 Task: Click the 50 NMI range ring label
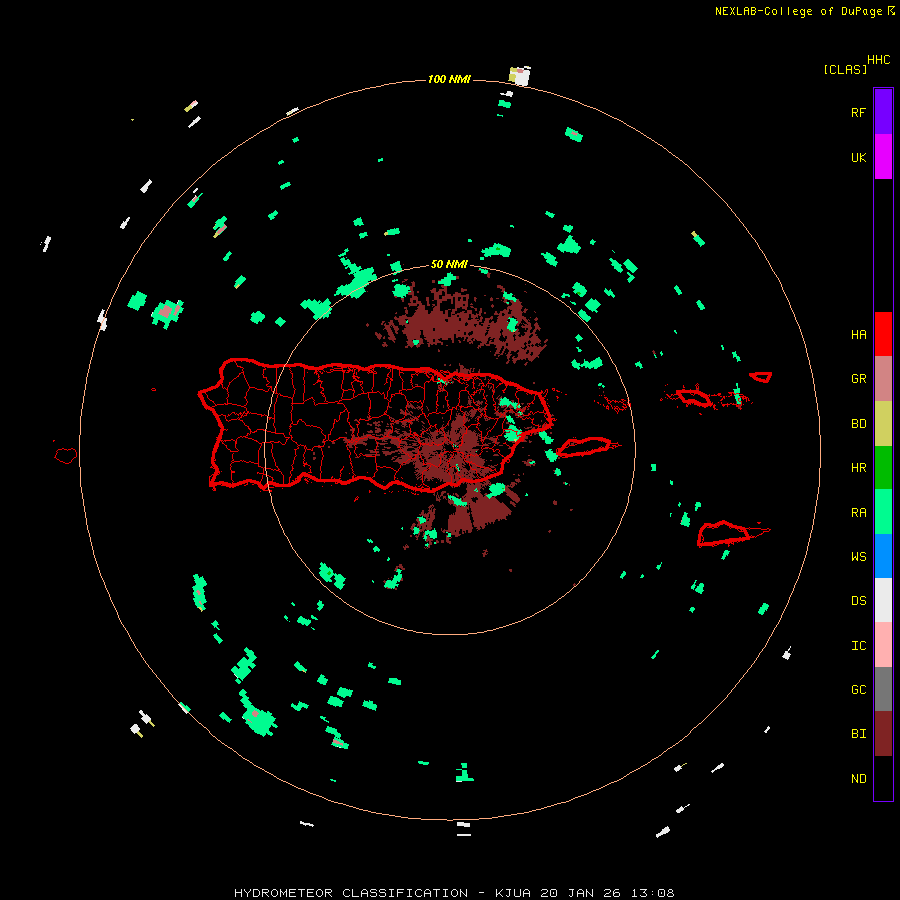pyautogui.click(x=449, y=264)
